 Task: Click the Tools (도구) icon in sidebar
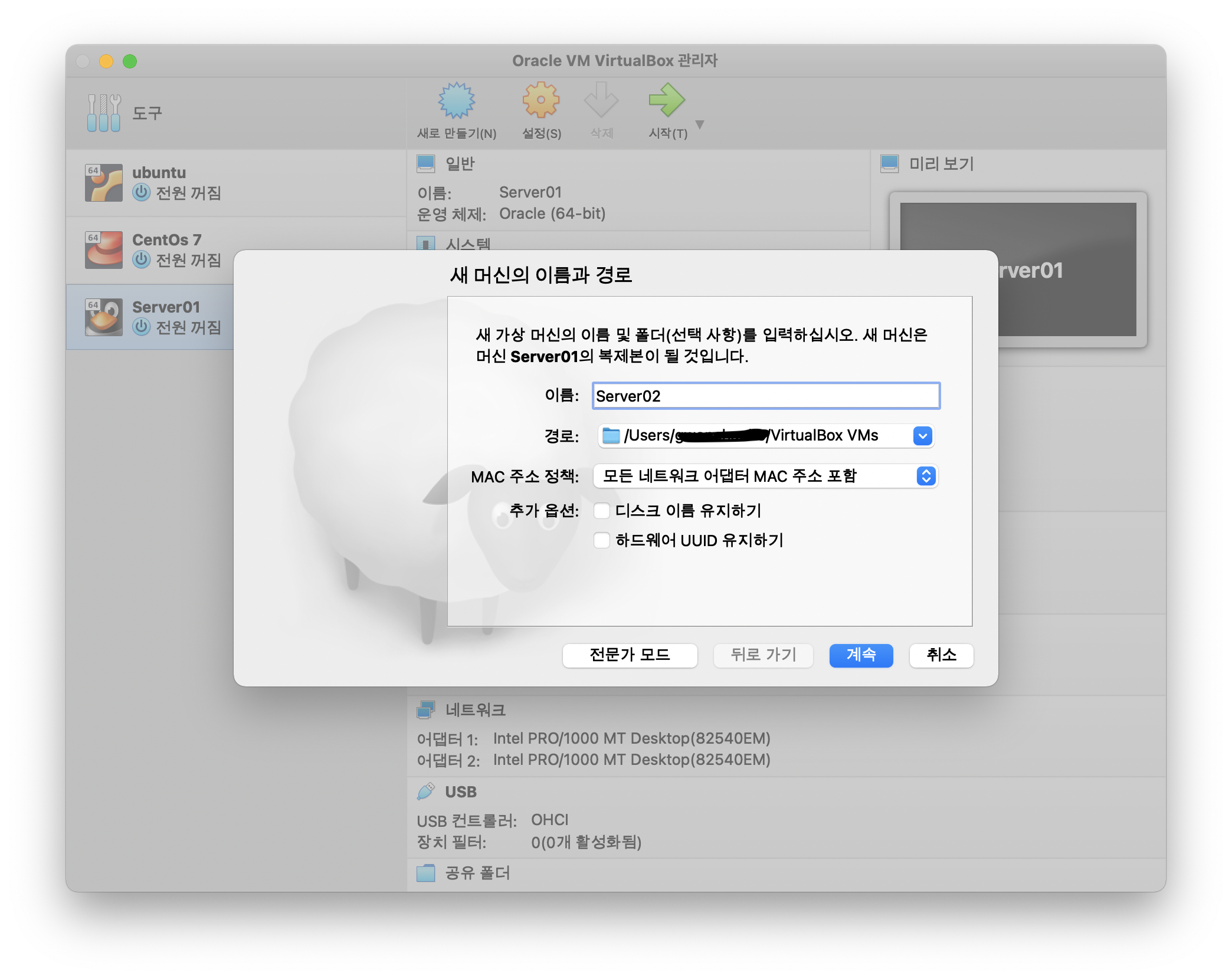(x=104, y=113)
